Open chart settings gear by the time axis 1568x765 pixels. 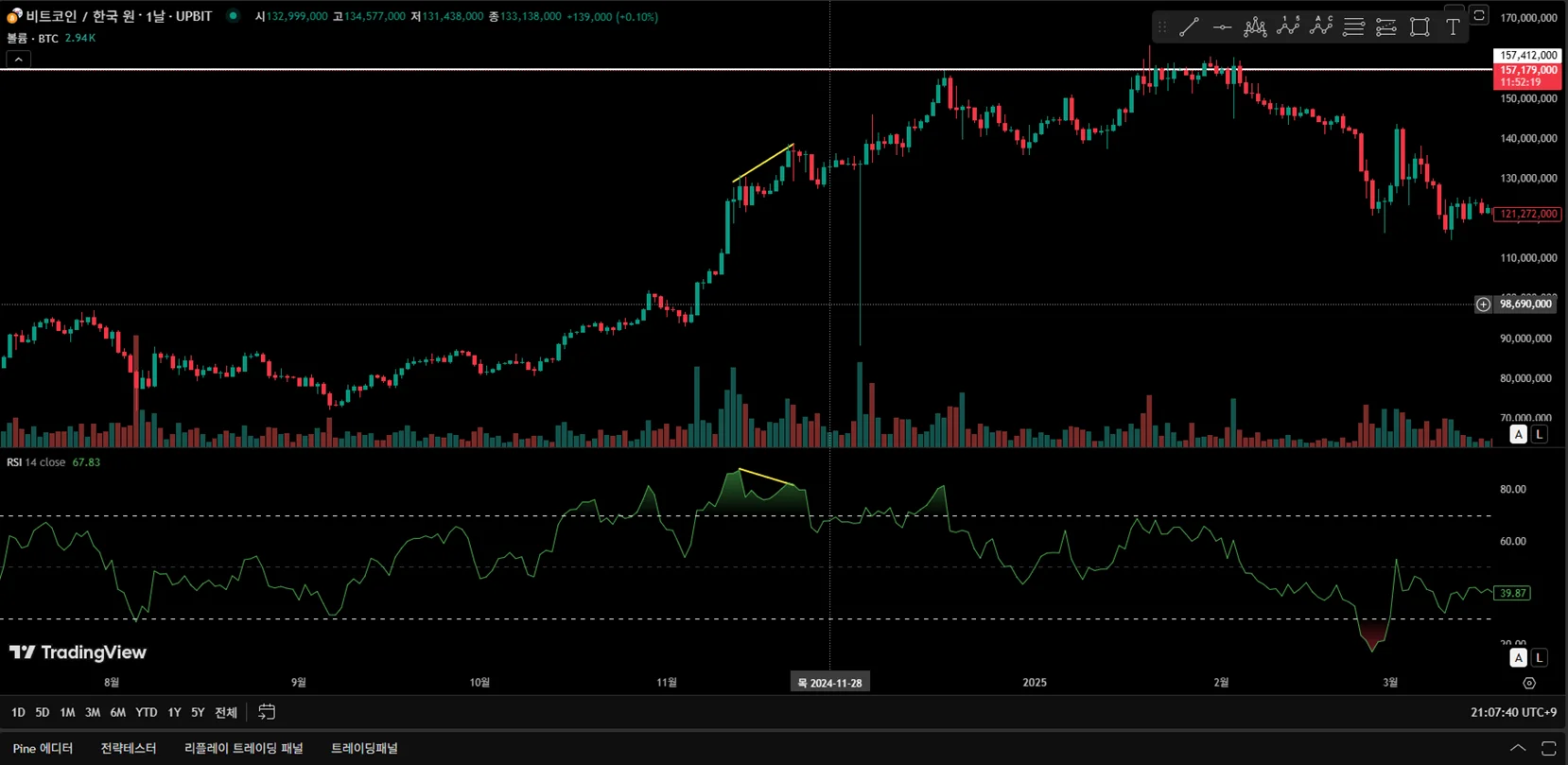tap(1529, 683)
